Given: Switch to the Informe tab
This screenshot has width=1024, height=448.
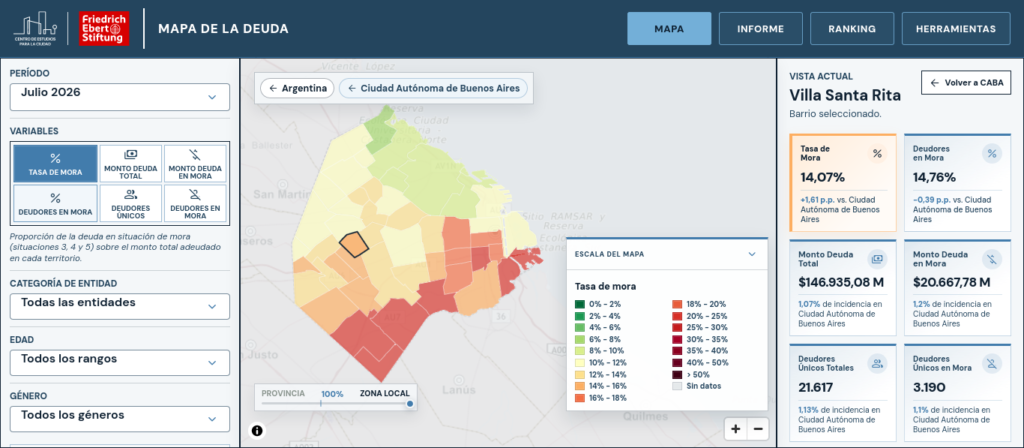Looking at the screenshot, I should (x=760, y=29).
